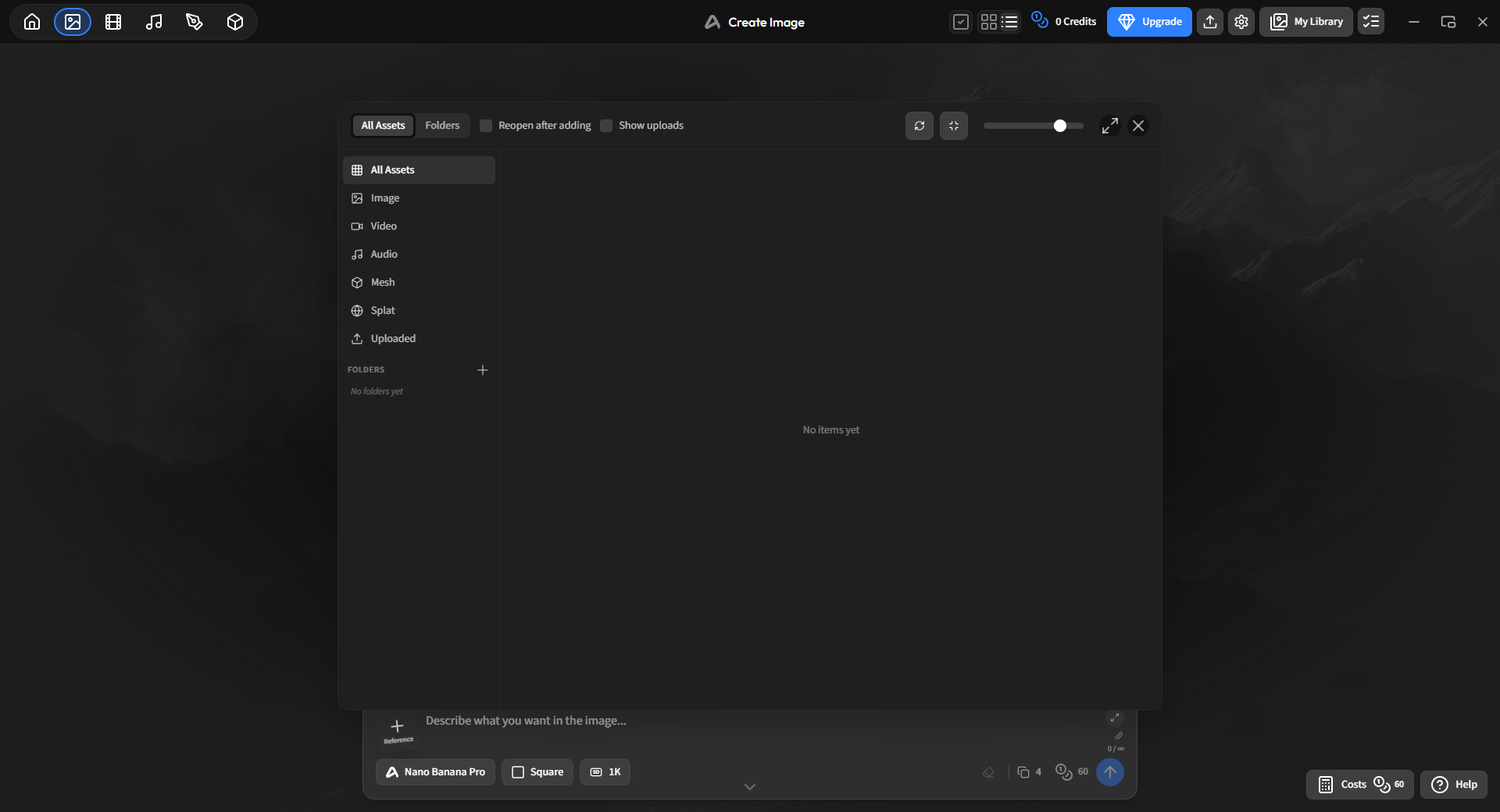Close the asset browser panel
This screenshot has width=1500, height=812.
pos(1138,126)
